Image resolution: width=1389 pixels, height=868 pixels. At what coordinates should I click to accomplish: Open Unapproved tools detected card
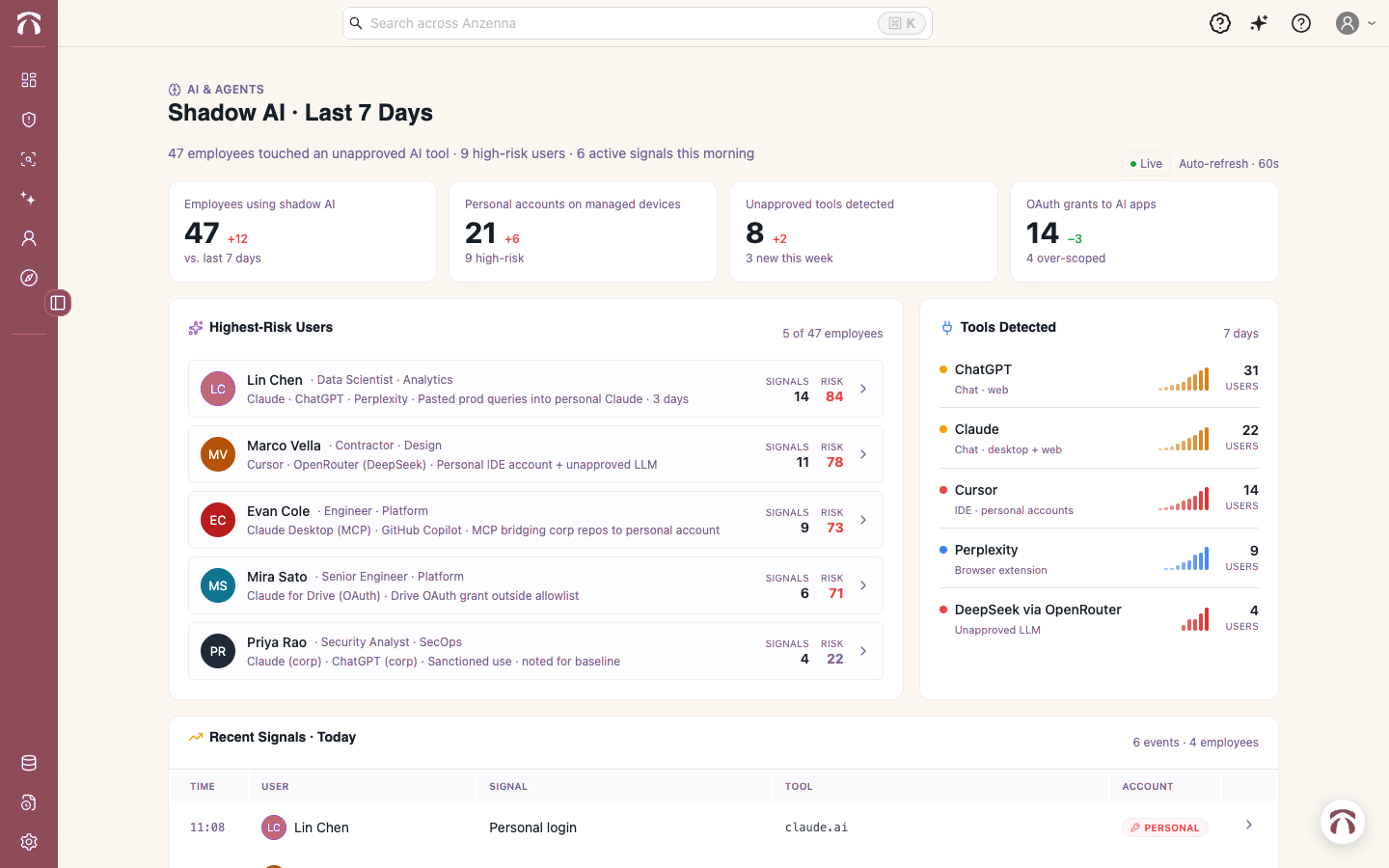tap(863, 231)
